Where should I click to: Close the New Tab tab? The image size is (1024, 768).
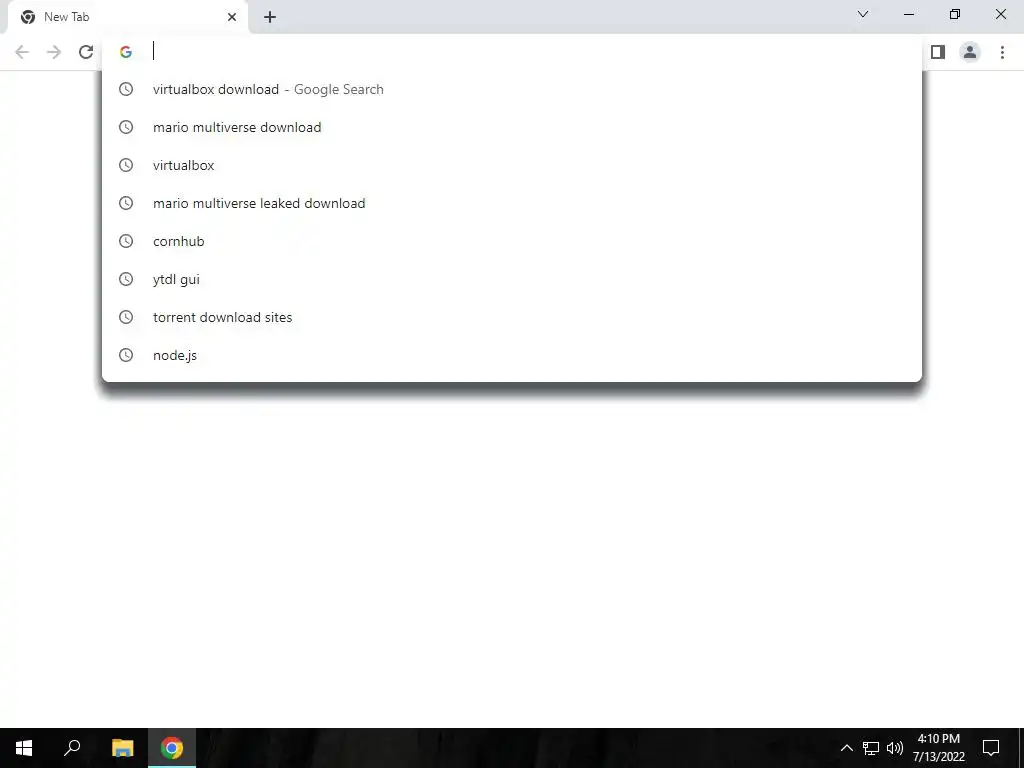[x=232, y=17]
